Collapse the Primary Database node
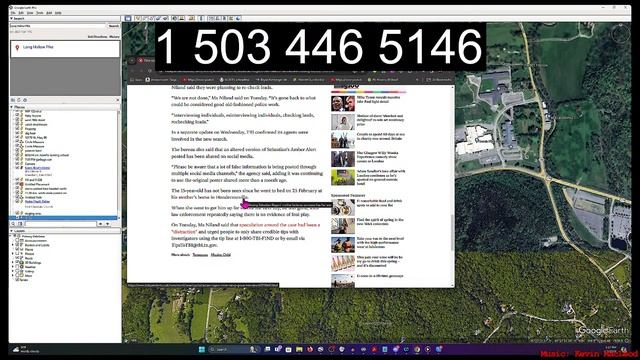640x360 pixels. click(11, 236)
